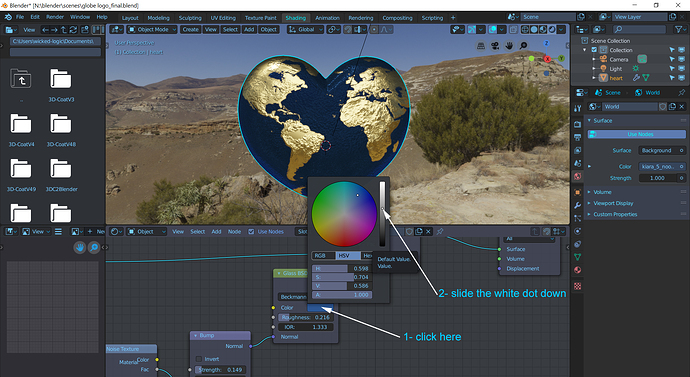690x377 pixels.
Task: Toggle Use Nodes checkbox in node editor
Action: tap(251, 231)
